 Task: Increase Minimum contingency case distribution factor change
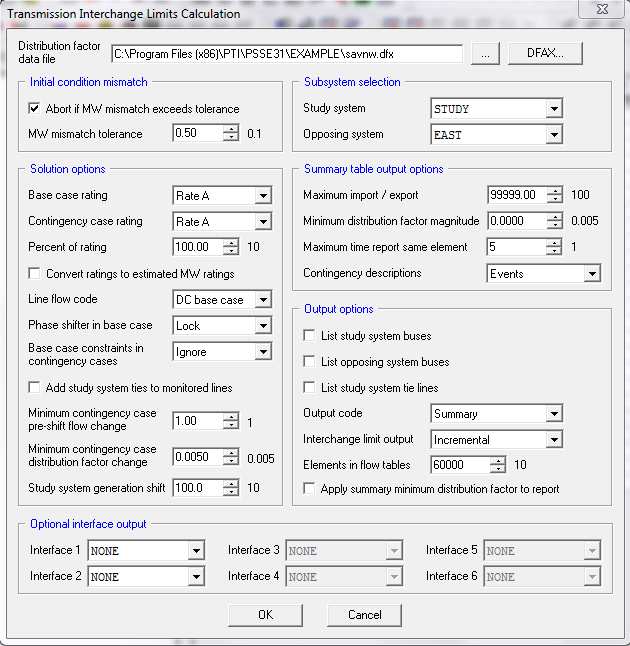coord(231,452)
